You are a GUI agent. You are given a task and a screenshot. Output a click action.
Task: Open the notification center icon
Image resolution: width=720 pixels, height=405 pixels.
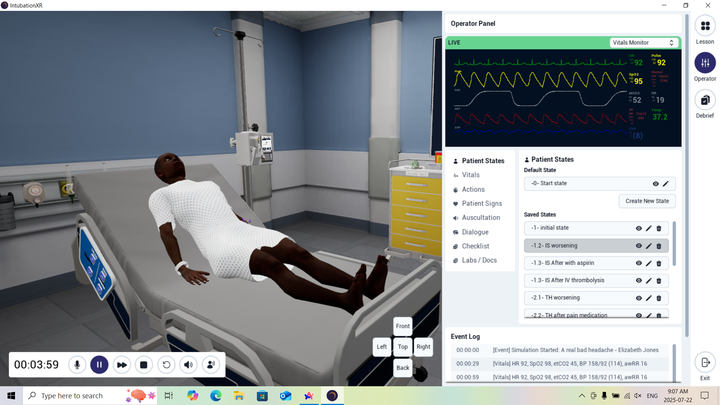tap(705, 395)
